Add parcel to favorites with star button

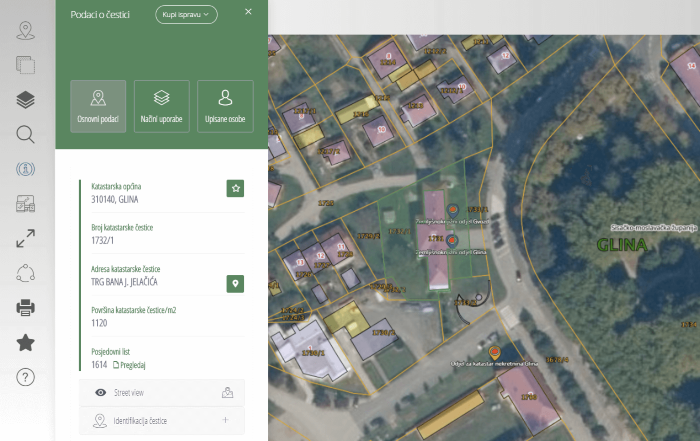click(235, 188)
